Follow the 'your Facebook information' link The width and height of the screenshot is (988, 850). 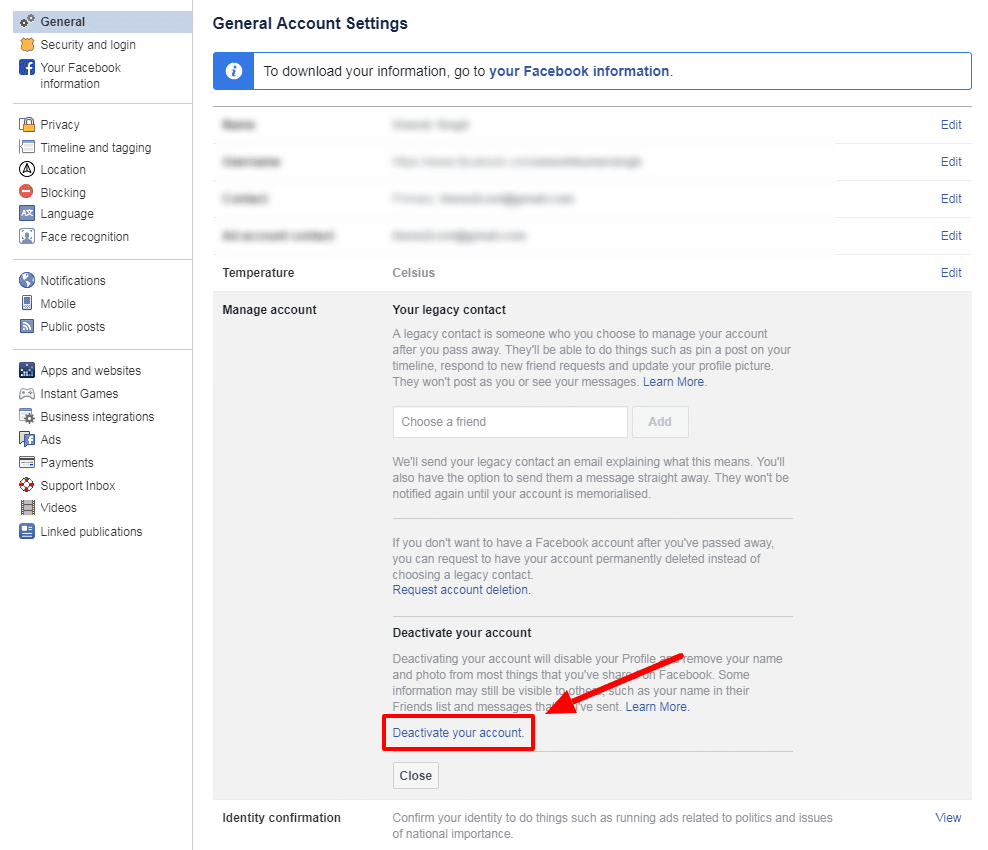coord(579,71)
